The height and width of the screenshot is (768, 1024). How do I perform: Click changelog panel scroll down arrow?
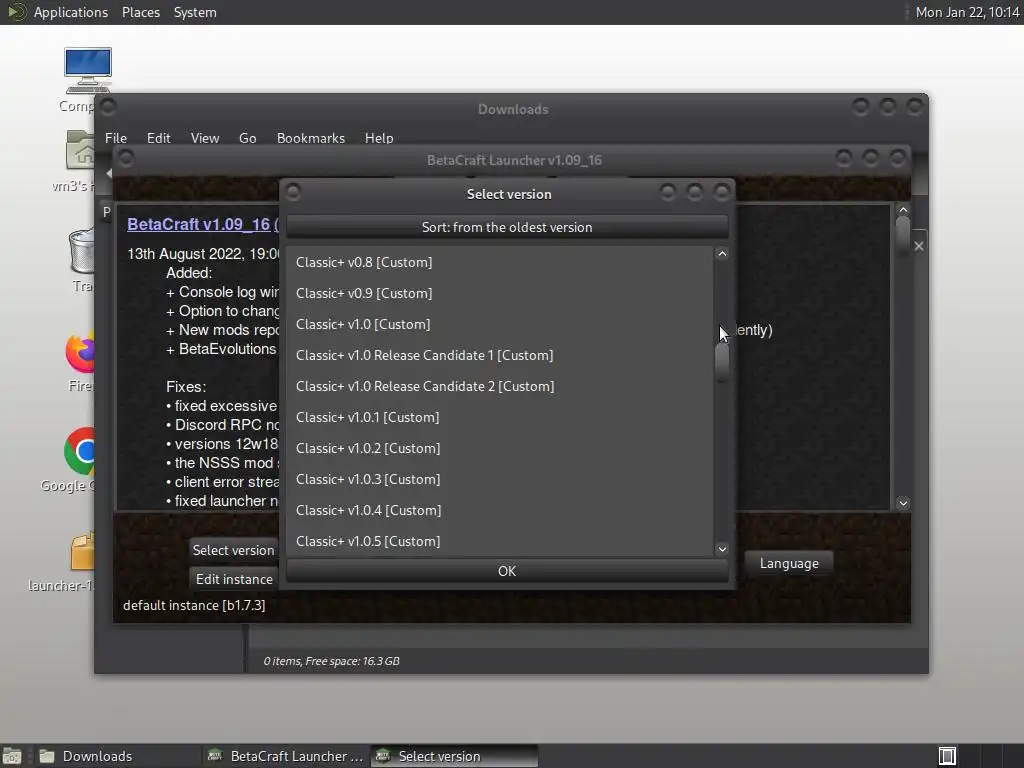click(x=903, y=503)
